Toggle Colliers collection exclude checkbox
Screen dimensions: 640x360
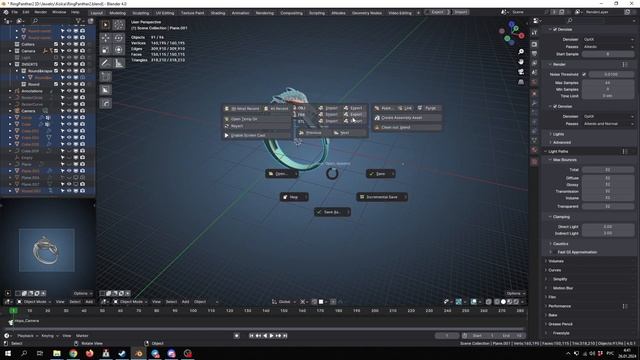coord(56,44)
